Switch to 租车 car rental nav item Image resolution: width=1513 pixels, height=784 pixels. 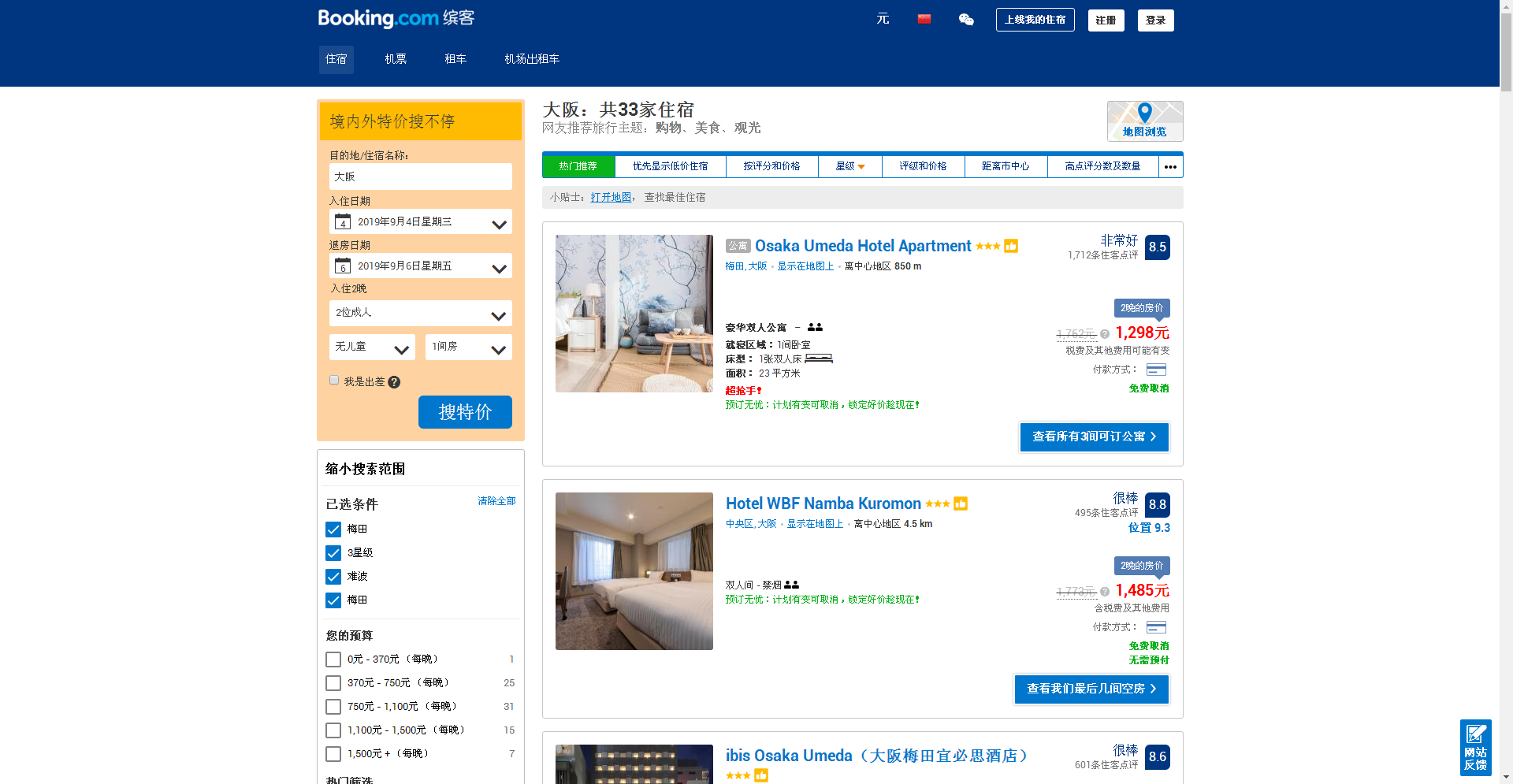pos(455,59)
